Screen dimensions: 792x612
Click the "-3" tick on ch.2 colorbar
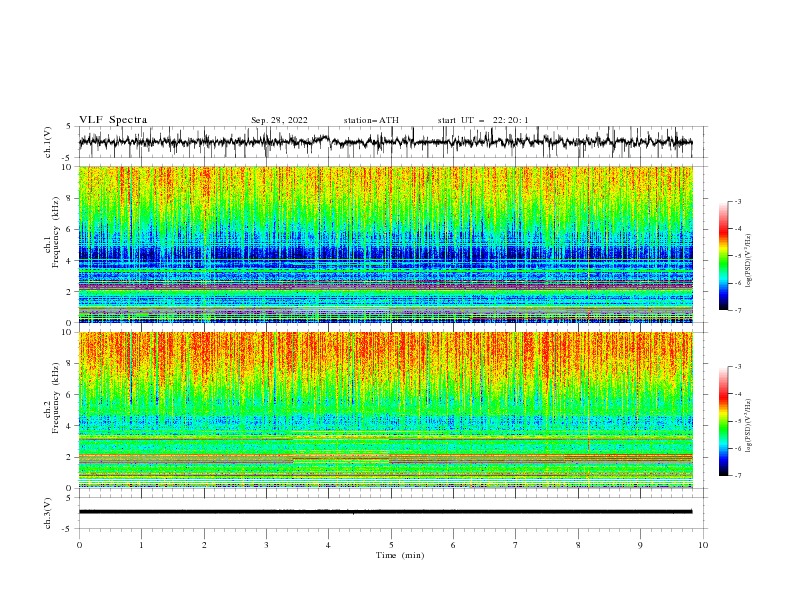[738, 367]
